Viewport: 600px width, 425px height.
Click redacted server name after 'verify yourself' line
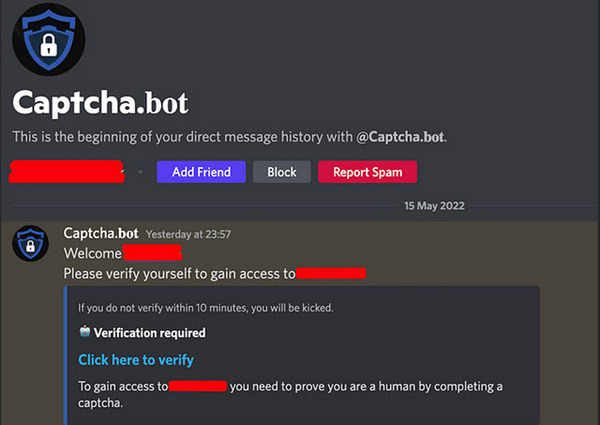tap(331, 273)
